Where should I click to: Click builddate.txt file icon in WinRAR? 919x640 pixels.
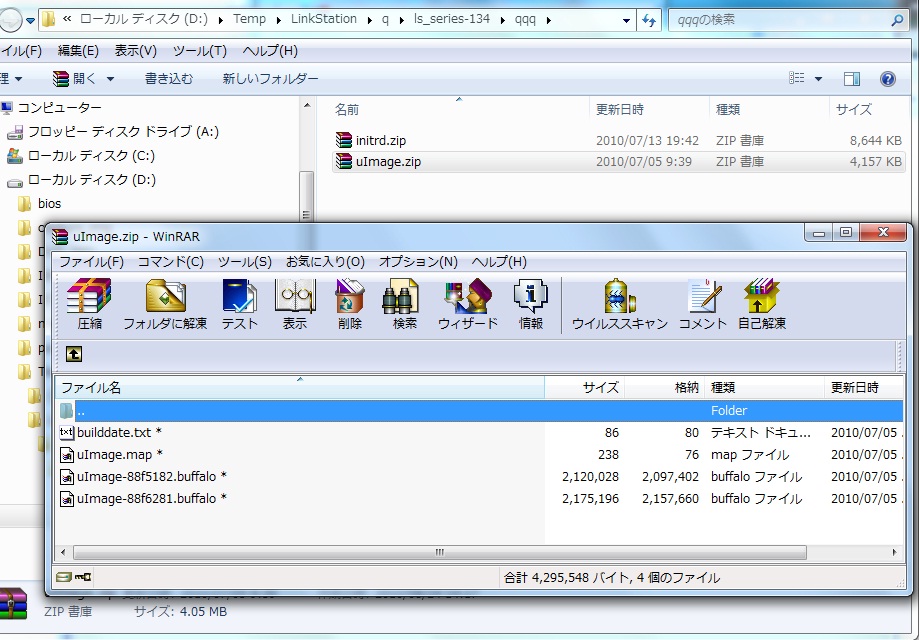pos(67,433)
